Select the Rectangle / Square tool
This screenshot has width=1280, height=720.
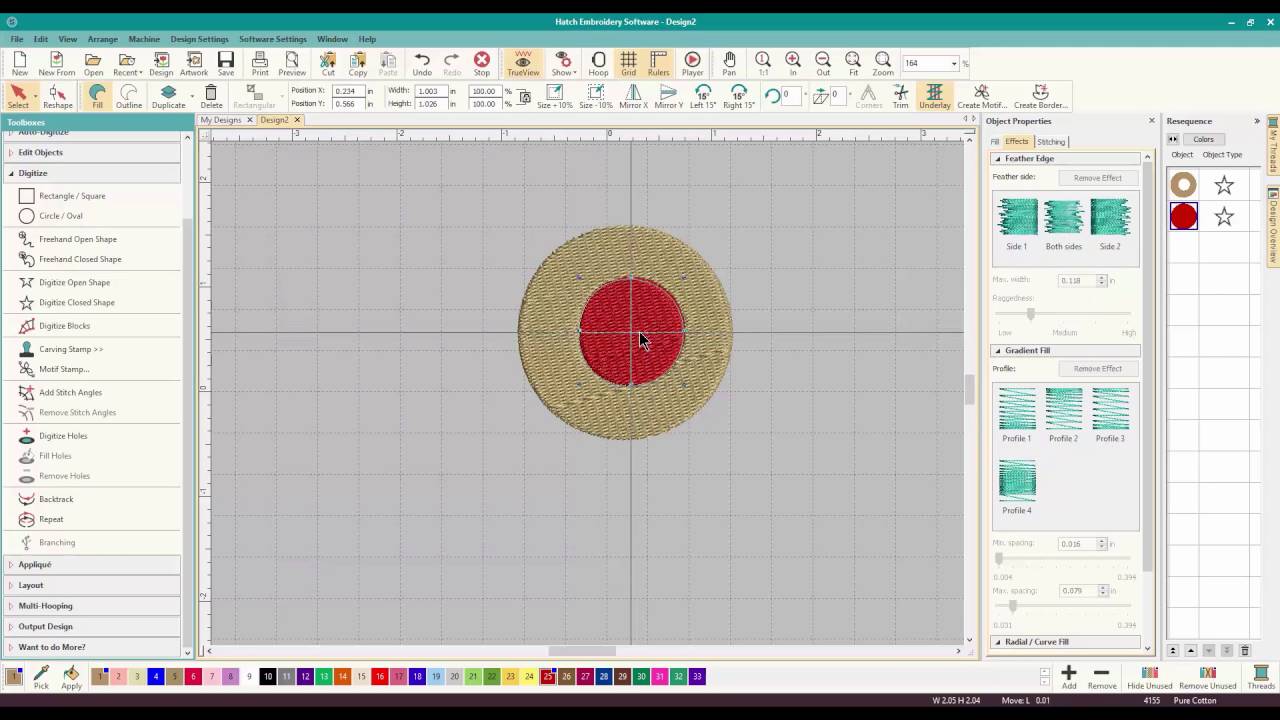[x=62, y=196]
